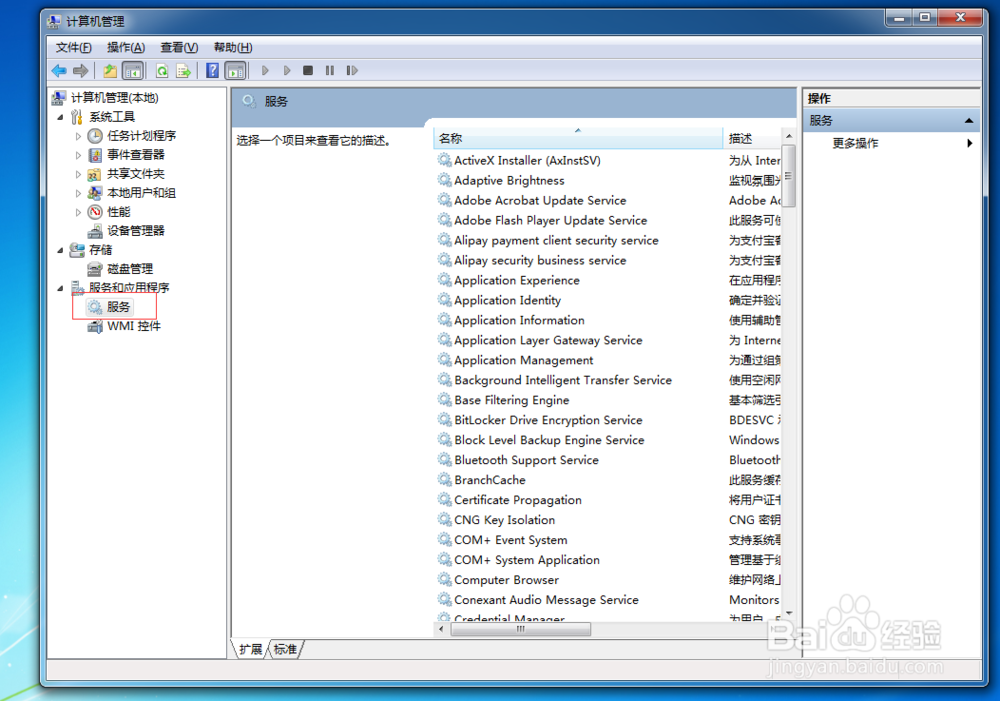Click the Stop service square icon

click(308, 71)
